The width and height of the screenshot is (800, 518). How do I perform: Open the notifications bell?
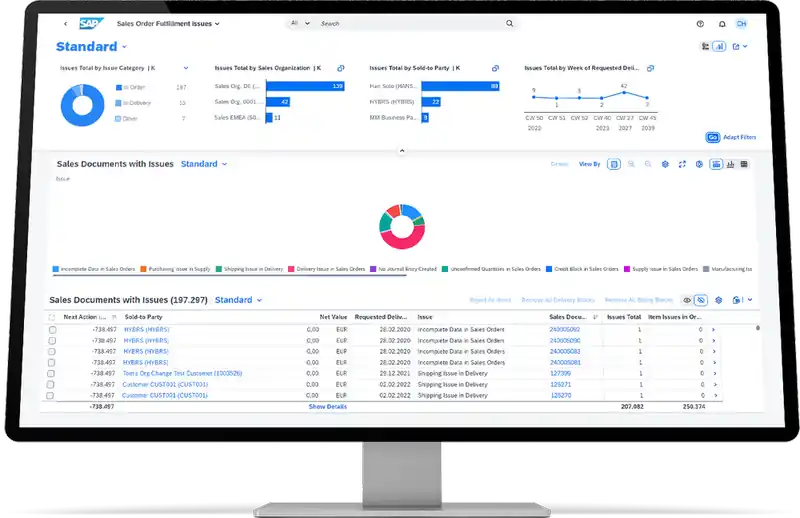(x=722, y=23)
